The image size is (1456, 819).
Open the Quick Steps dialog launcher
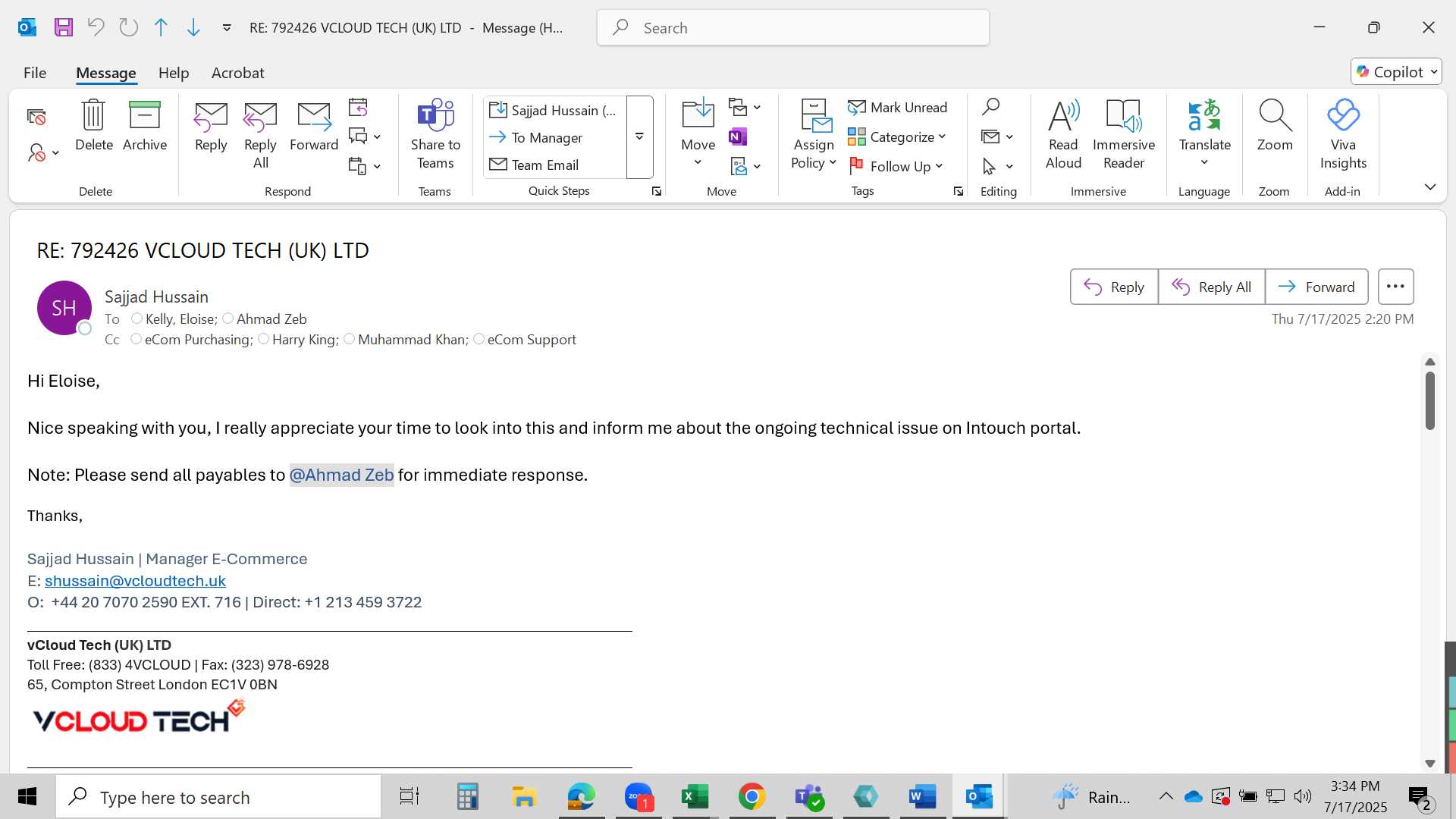coord(656,192)
